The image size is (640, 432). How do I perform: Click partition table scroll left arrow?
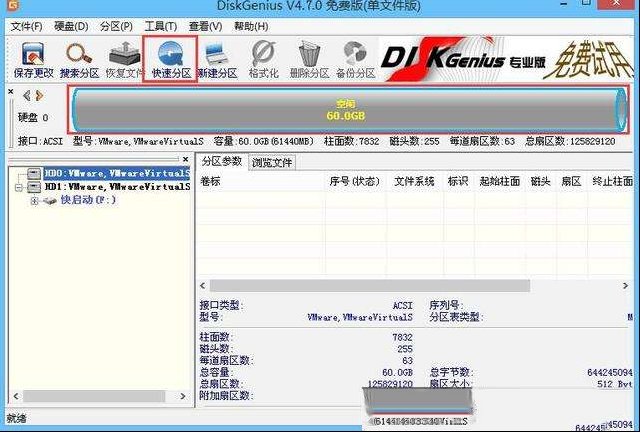(203, 286)
